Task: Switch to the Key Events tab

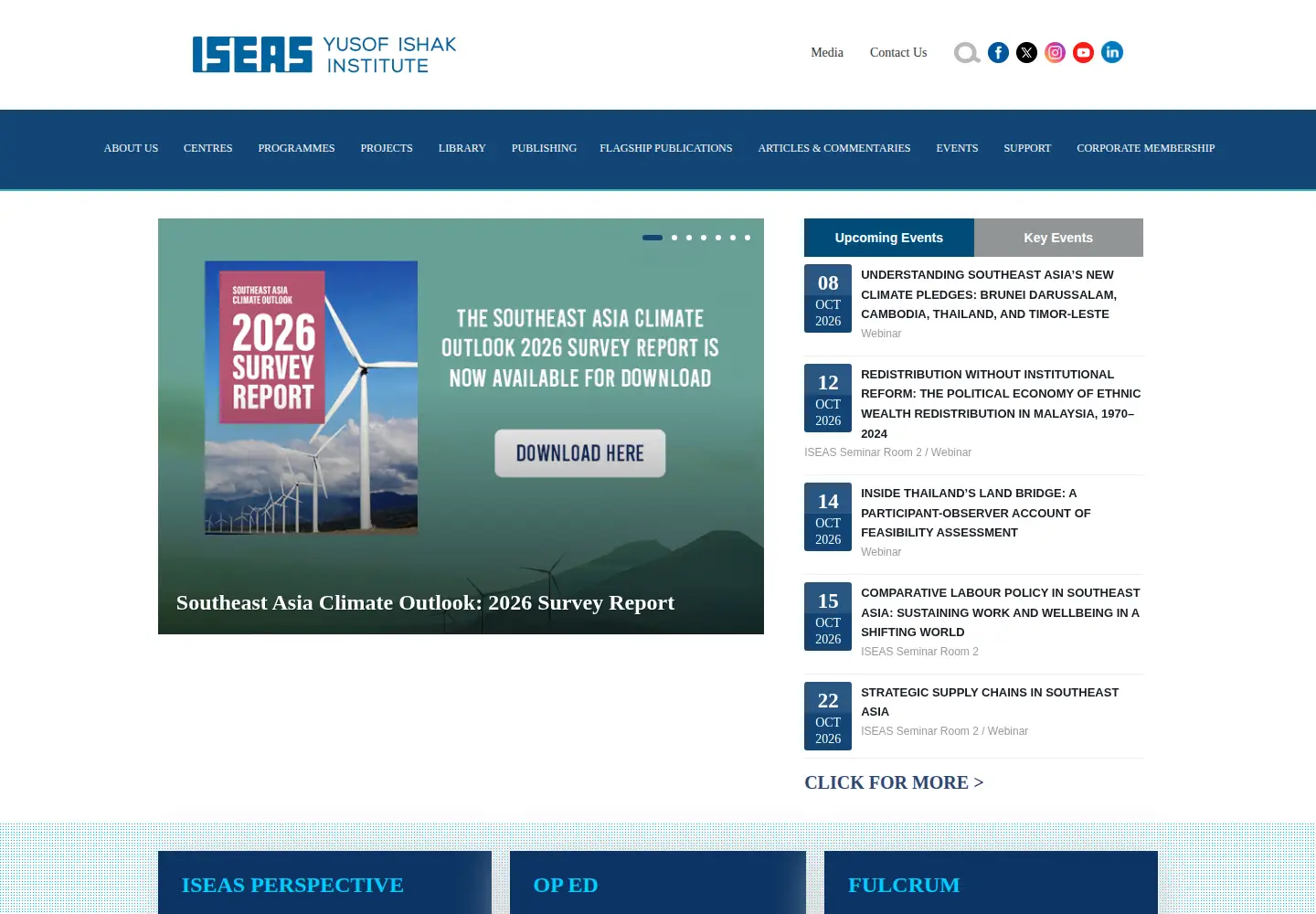Action: [1058, 238]
